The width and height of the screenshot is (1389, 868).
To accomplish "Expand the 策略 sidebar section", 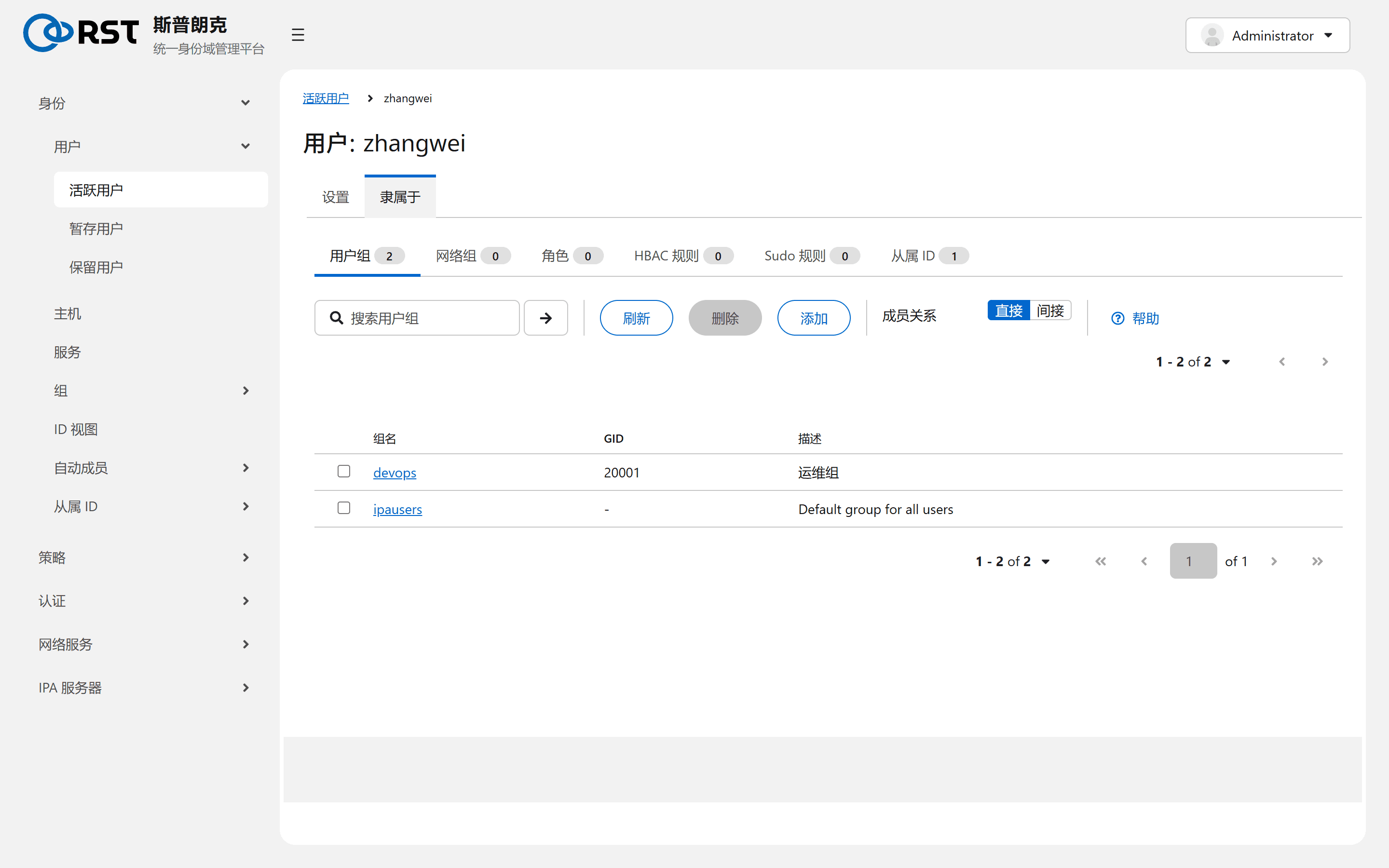I will (145, 557).
